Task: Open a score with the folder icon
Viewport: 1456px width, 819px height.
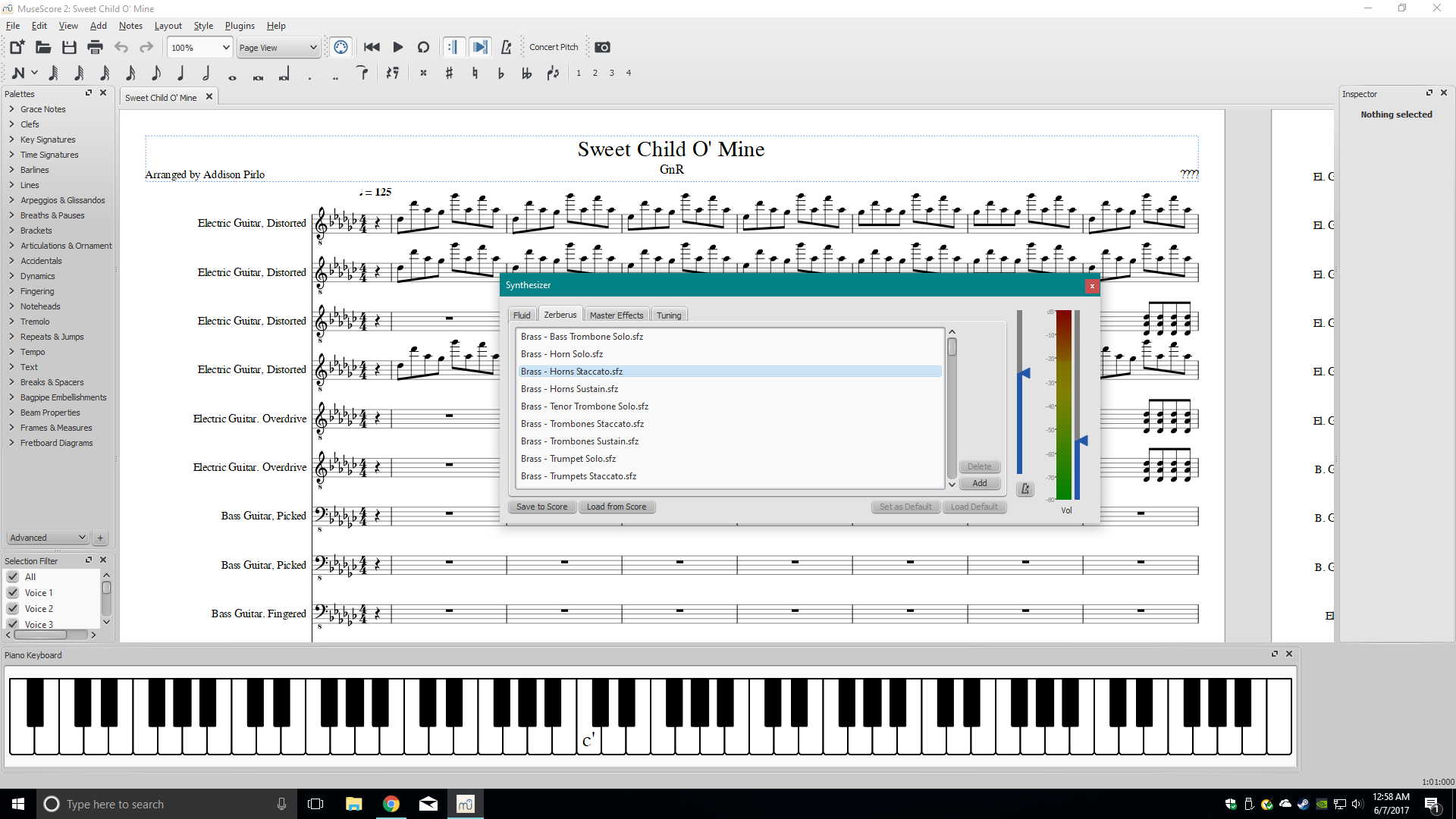Action: point(43,47)
